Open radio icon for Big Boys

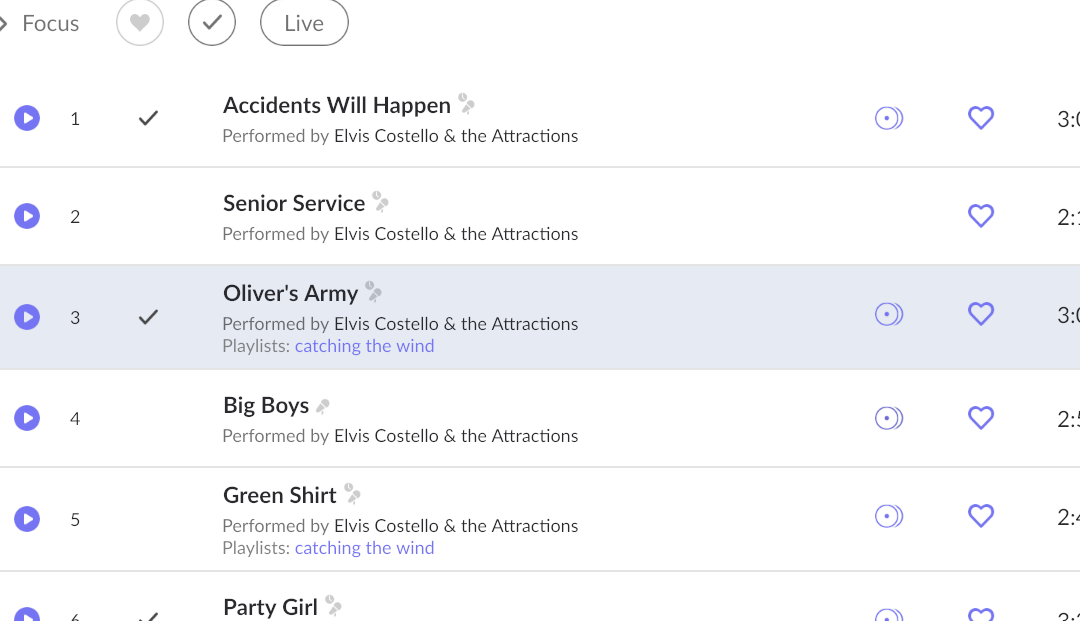click(888, 418)
